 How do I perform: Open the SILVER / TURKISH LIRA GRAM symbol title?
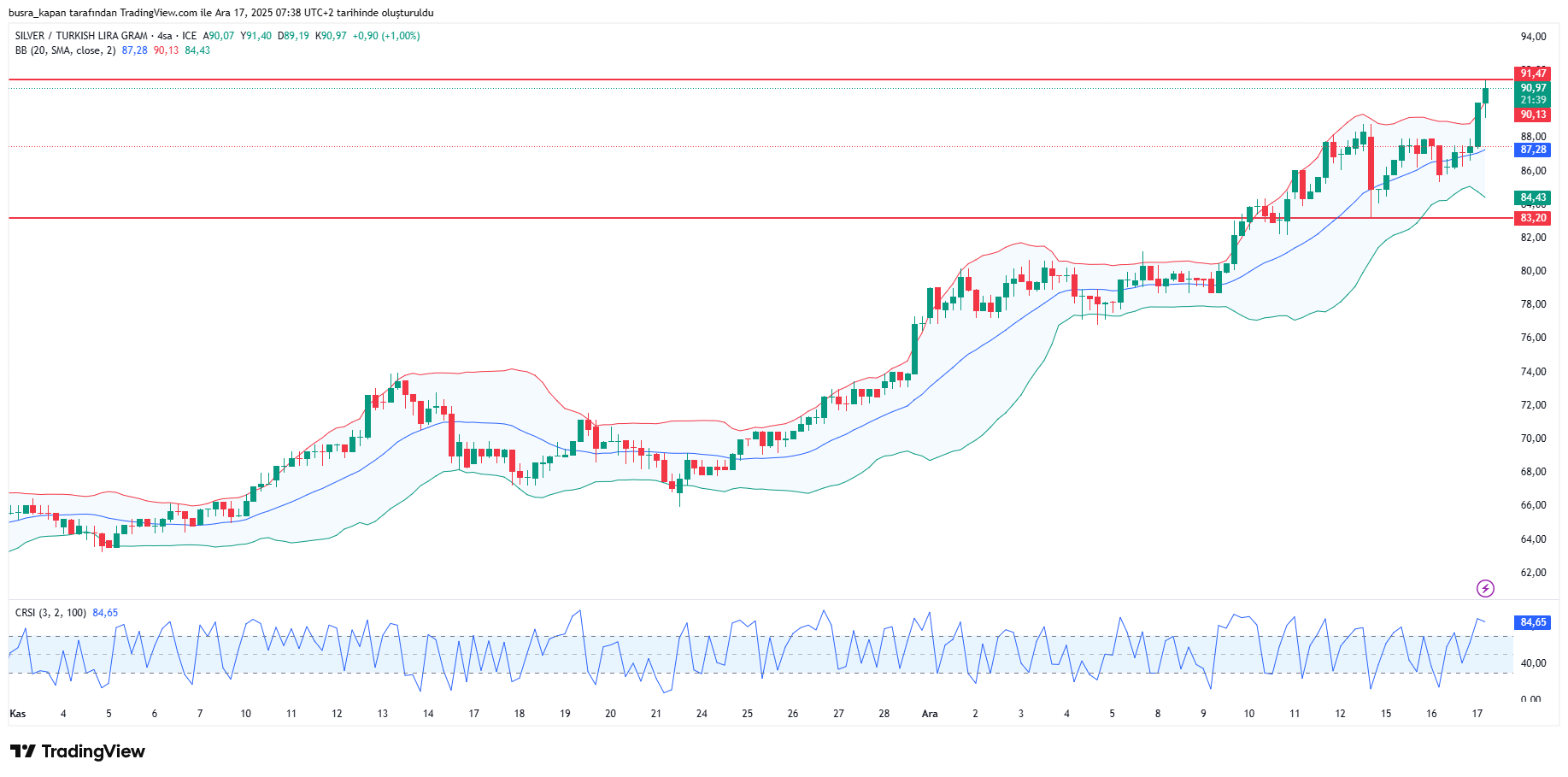tap(81, 36)
